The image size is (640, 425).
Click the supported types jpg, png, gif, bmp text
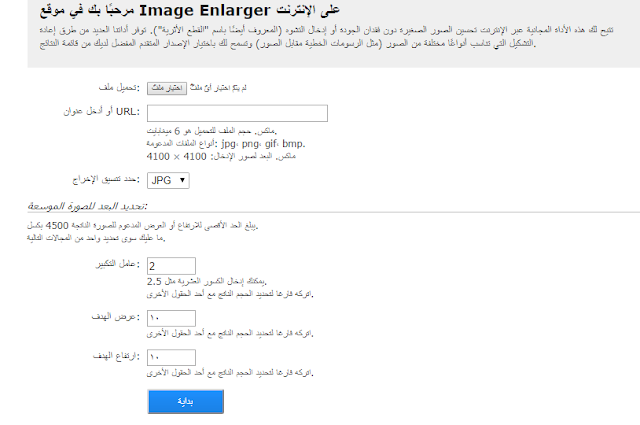pyautogui.click(x=226, y=144)
